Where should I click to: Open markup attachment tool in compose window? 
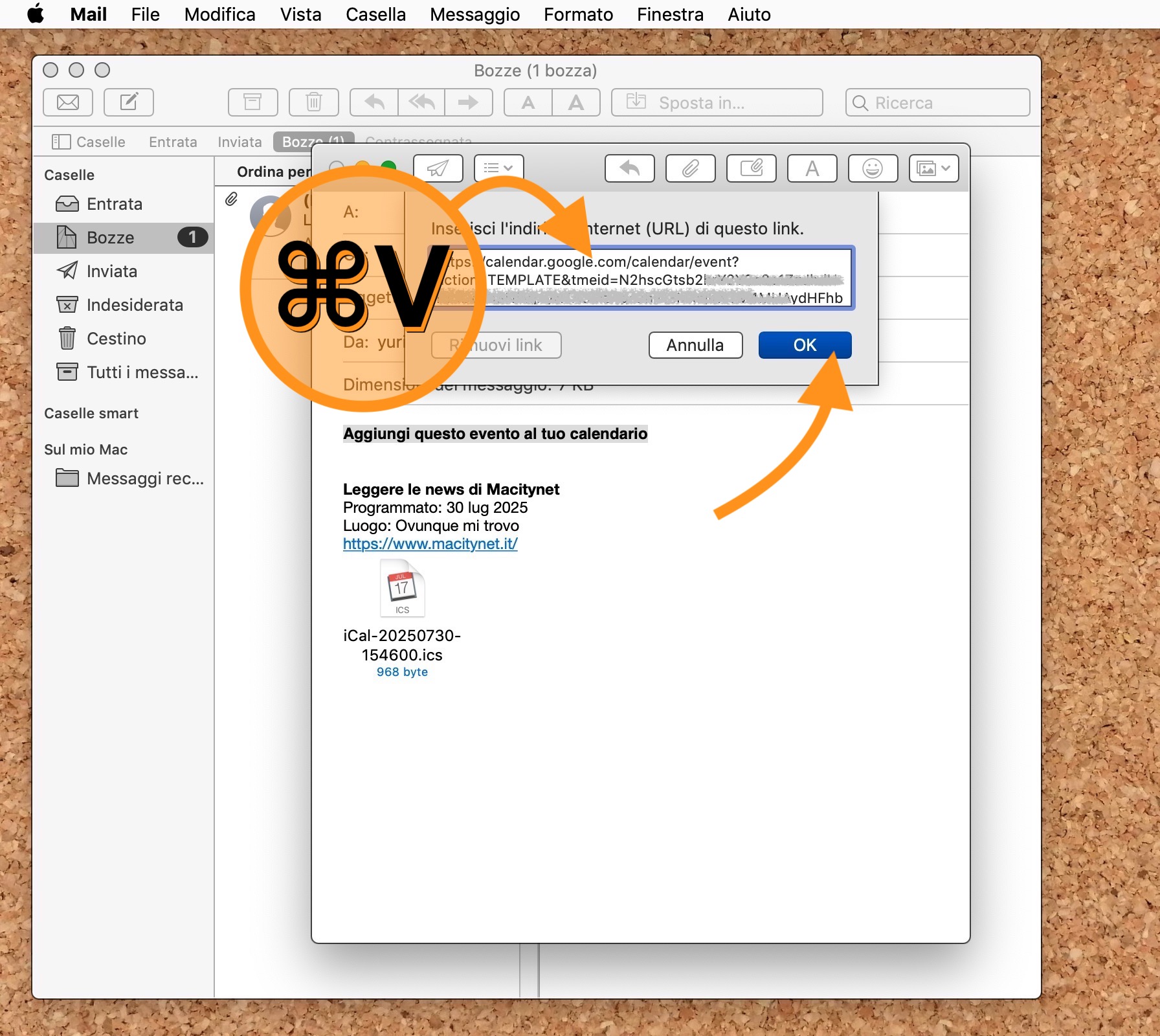752,168
